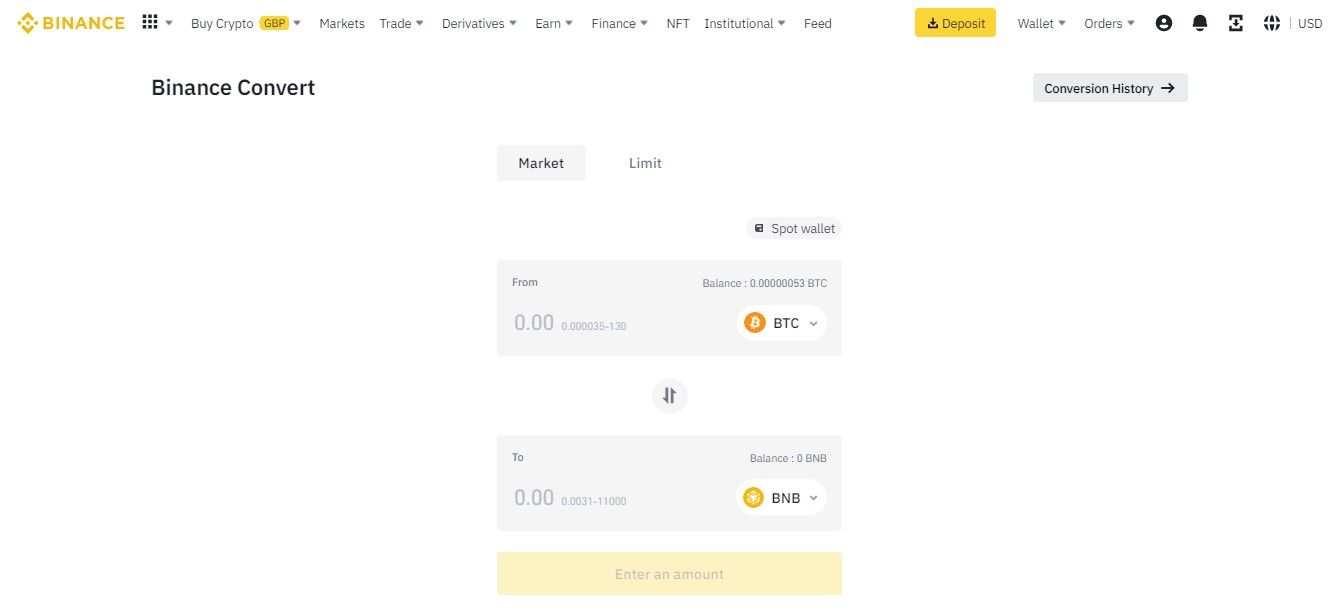Click the Bitcoin coin icon
Image resolution: width=1336 pixels, height=612 pixels.
(755, 323)
